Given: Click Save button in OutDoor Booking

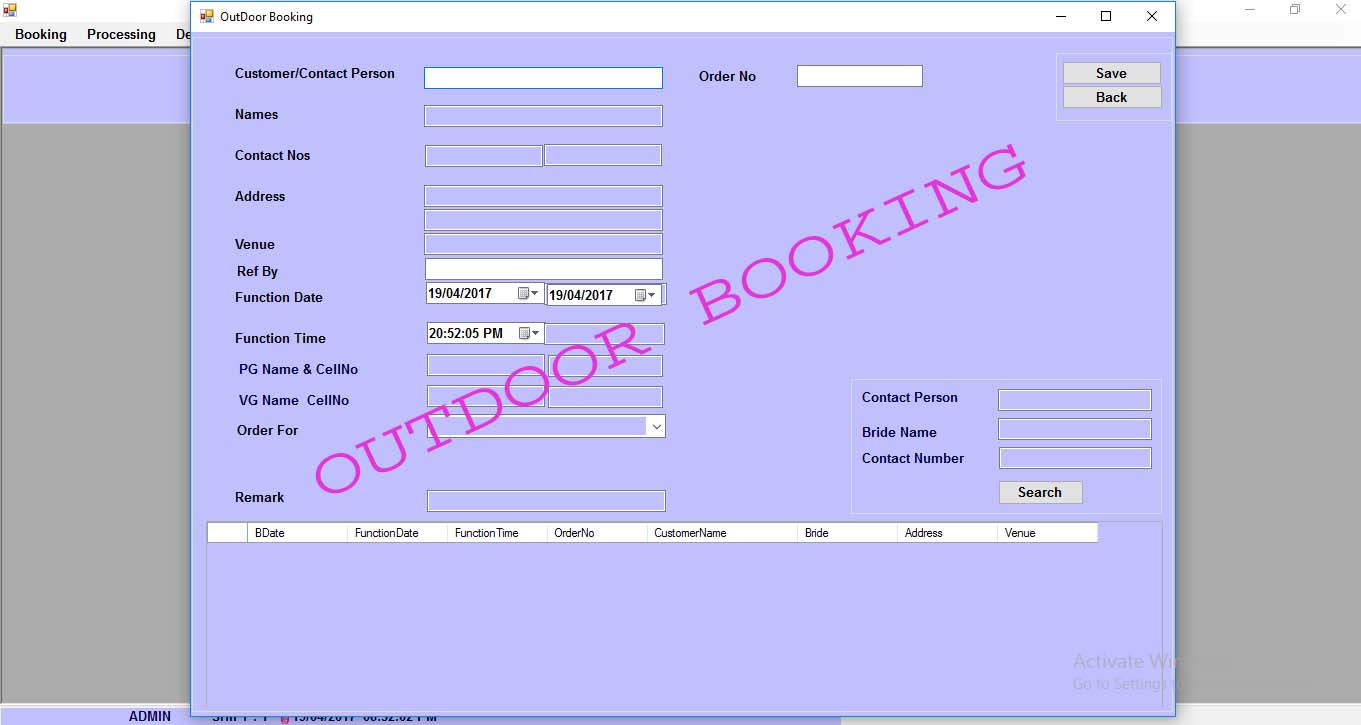Looking at the screenshot, I should pos(1111,73).
